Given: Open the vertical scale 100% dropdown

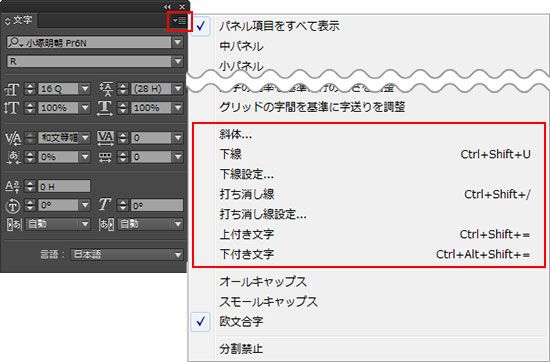Looking at the screenshot, I should pos(85,108).
